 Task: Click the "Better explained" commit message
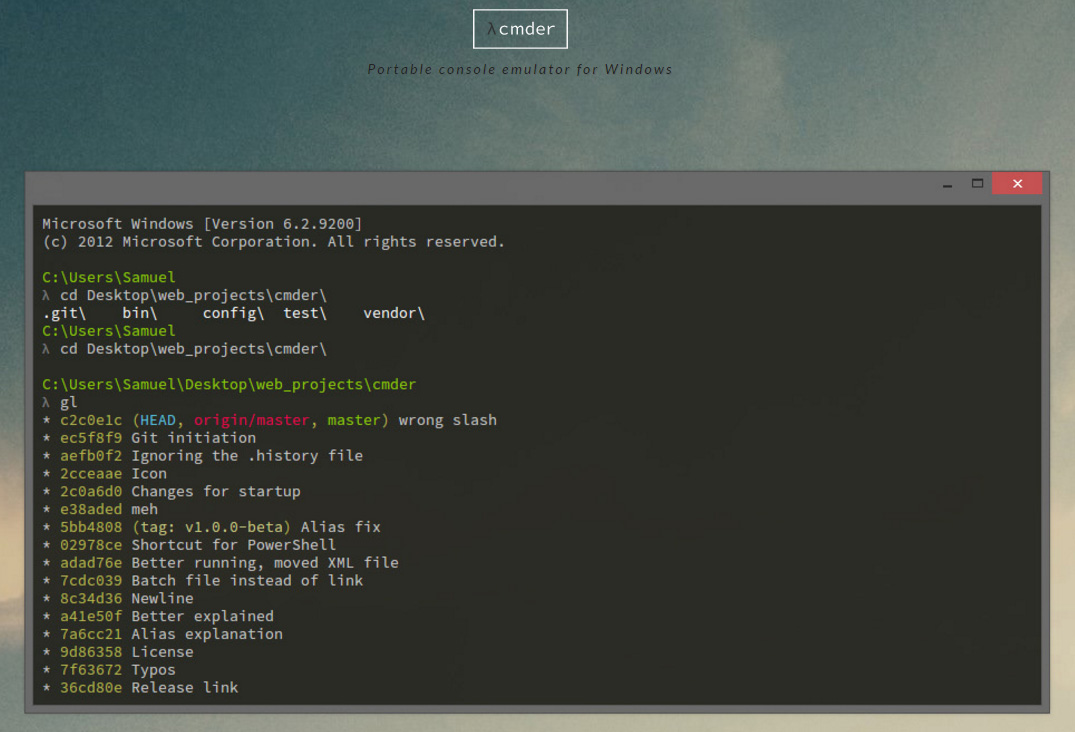tap(202, 616)
